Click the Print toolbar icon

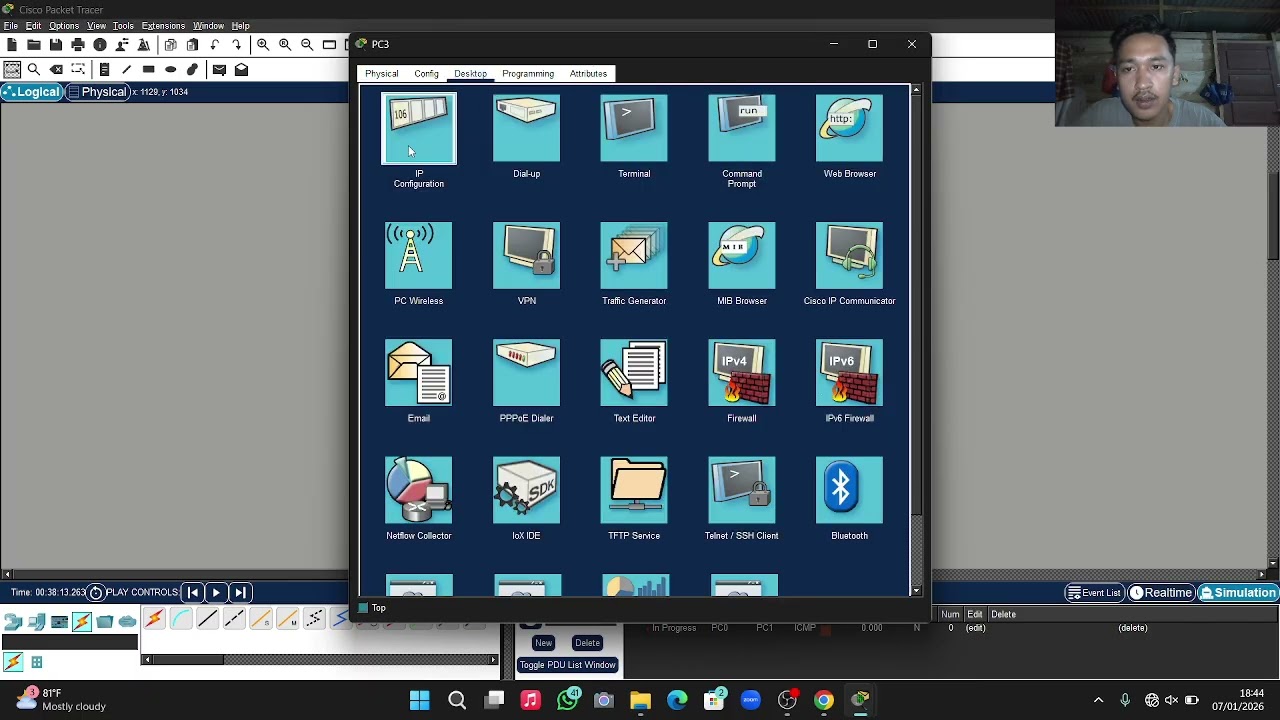coord(78,45)
